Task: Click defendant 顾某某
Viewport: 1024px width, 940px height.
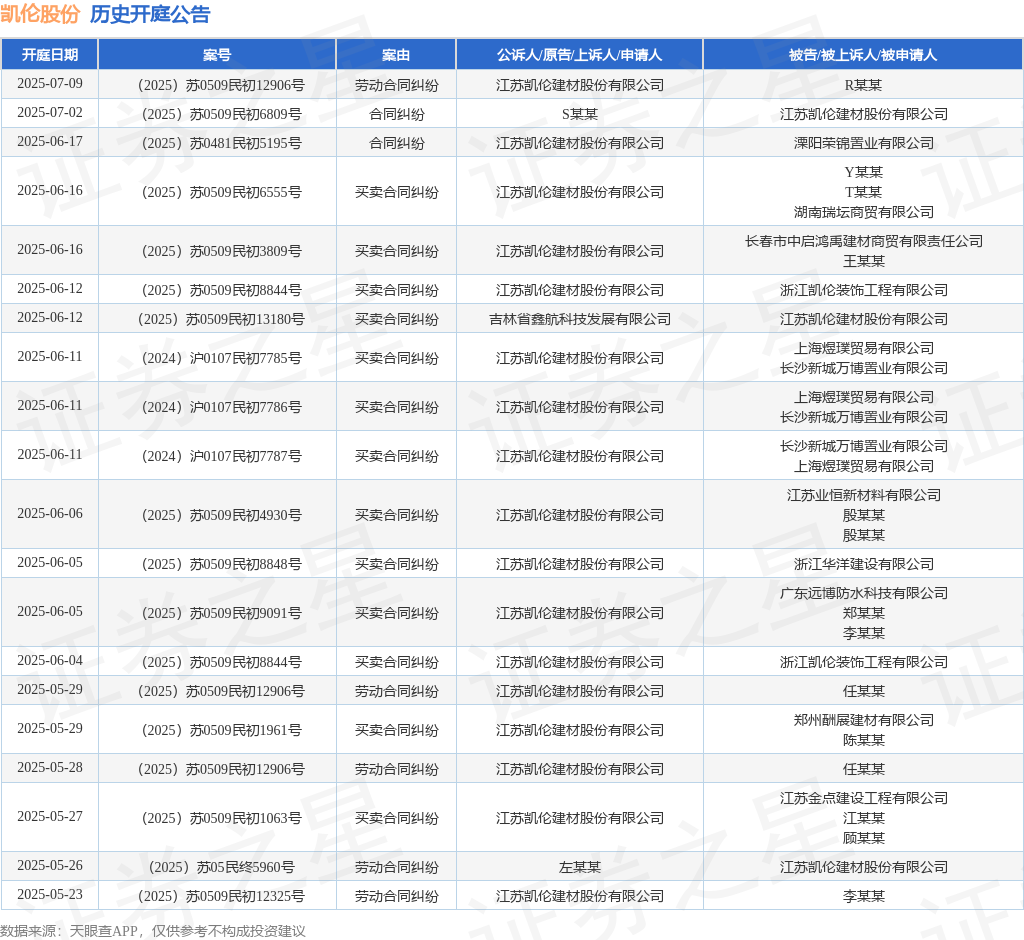Action: (863, 838)
